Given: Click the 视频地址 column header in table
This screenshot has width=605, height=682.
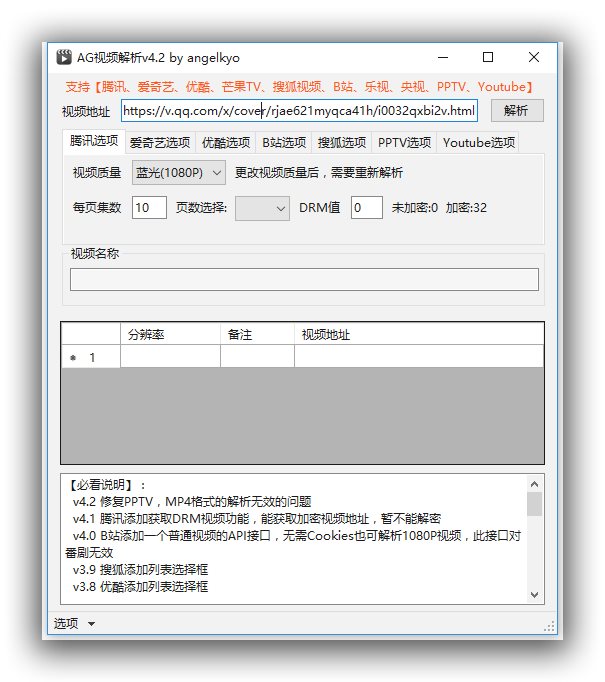Looking at the screenshot, I should [418, 334].
